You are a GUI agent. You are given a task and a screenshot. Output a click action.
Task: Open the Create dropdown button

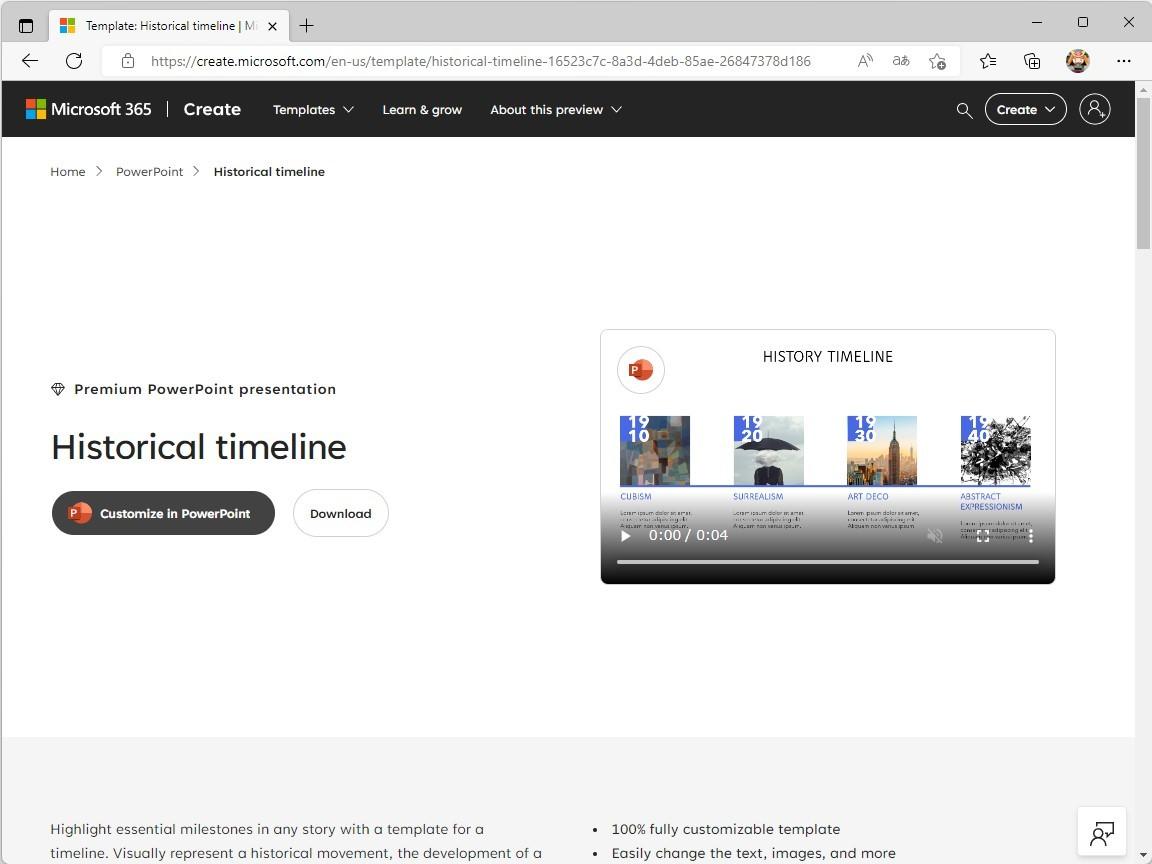pyautogui.click(x=1025, y=109)
